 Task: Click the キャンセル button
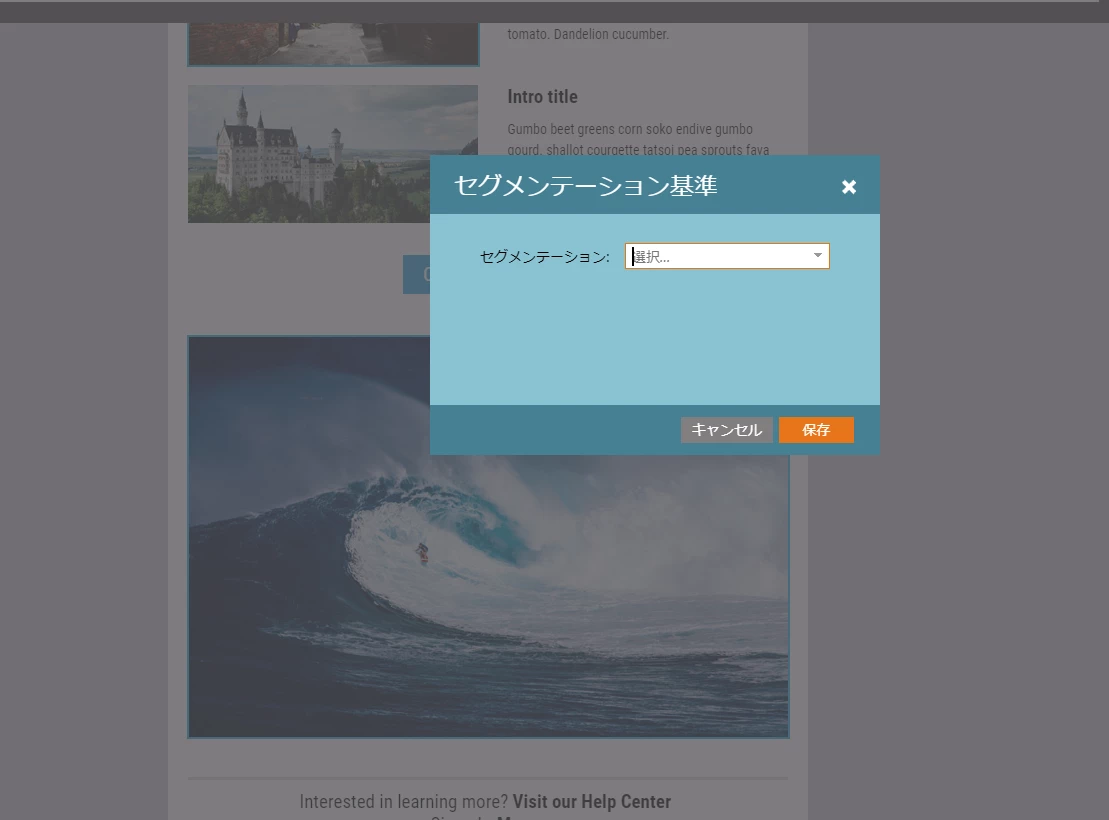click(x=726, y=430)
